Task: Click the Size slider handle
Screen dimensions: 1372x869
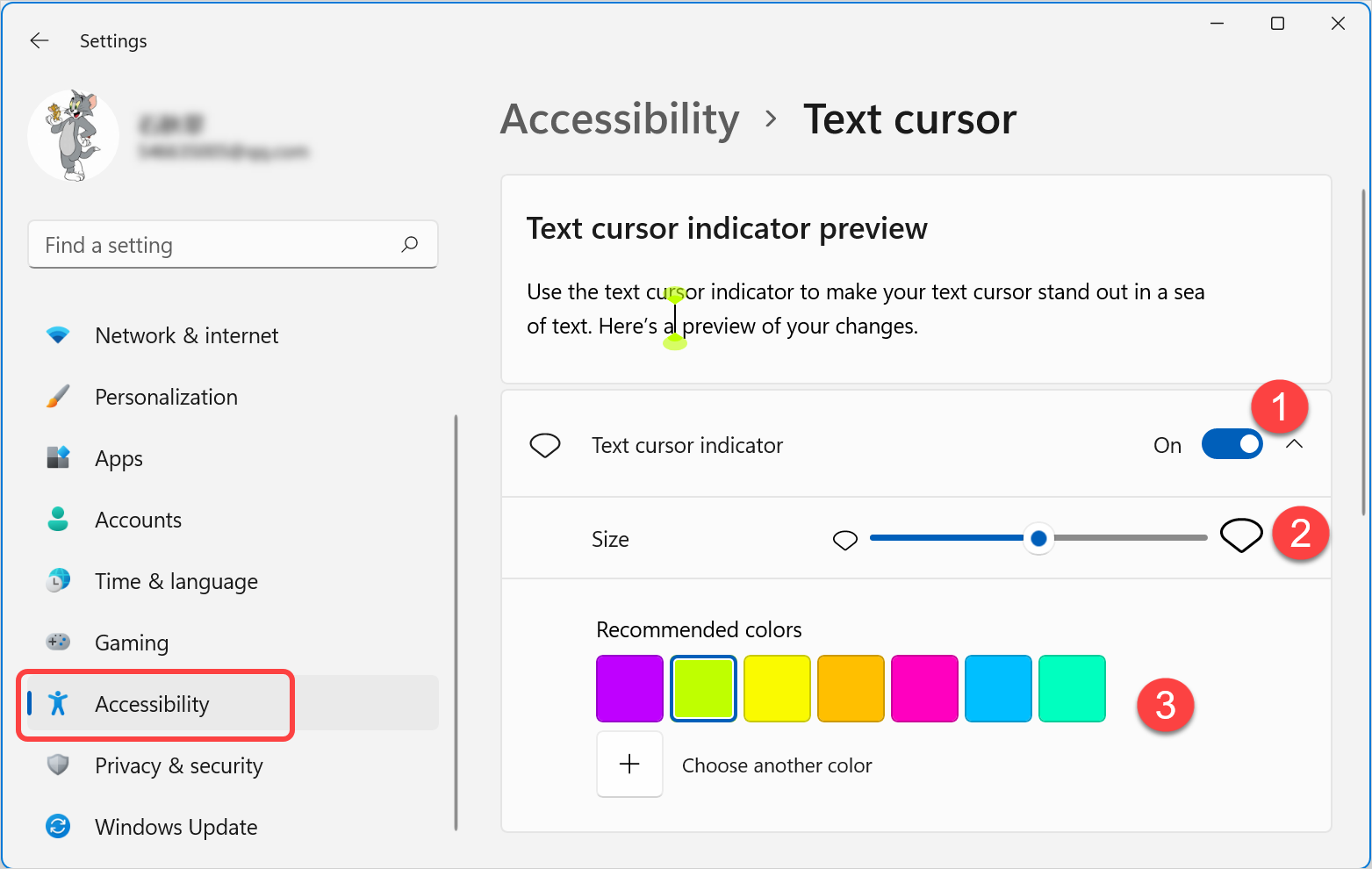Action: click(1038, 539)
